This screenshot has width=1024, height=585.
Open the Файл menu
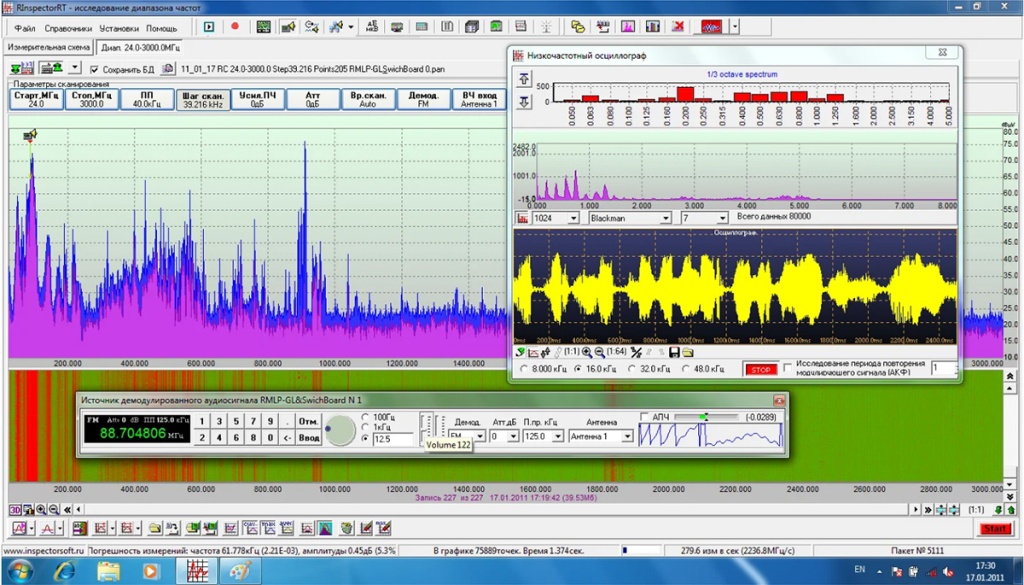25,28
